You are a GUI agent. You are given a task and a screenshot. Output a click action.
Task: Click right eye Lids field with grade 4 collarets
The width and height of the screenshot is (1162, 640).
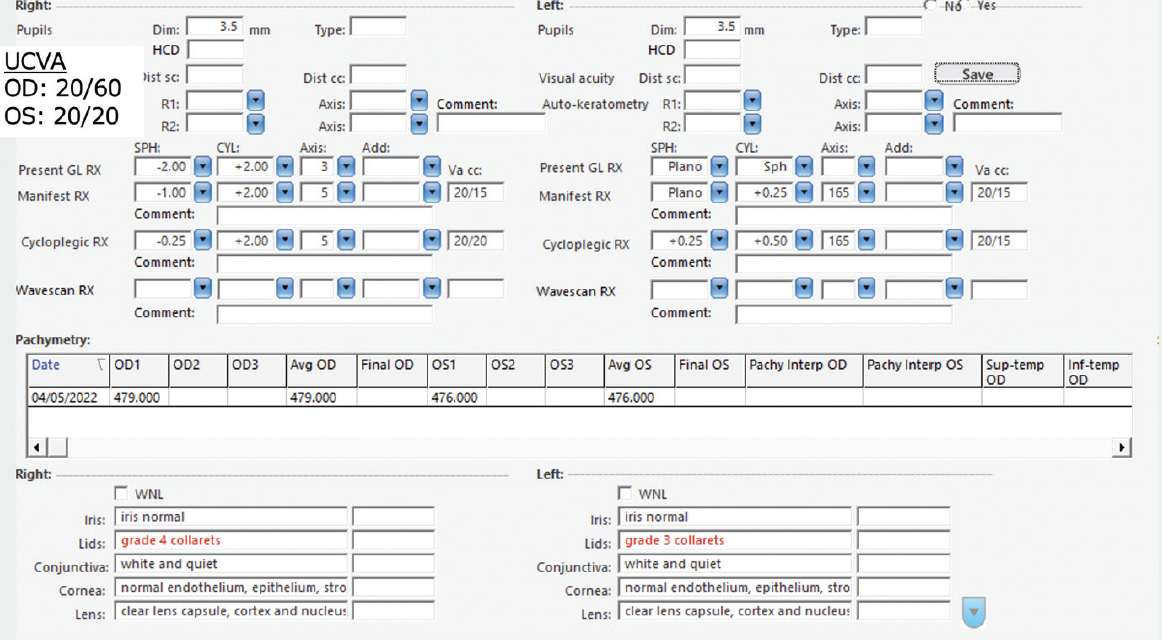[x=231, y=541]
